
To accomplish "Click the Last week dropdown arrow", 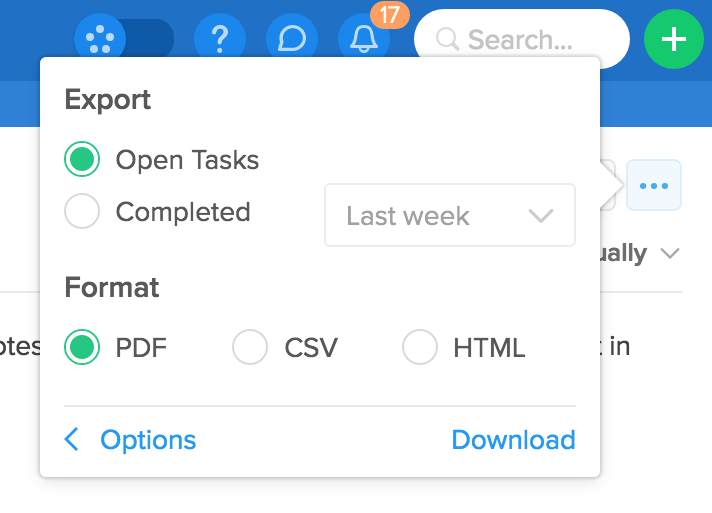I will [x=541, y=216].
